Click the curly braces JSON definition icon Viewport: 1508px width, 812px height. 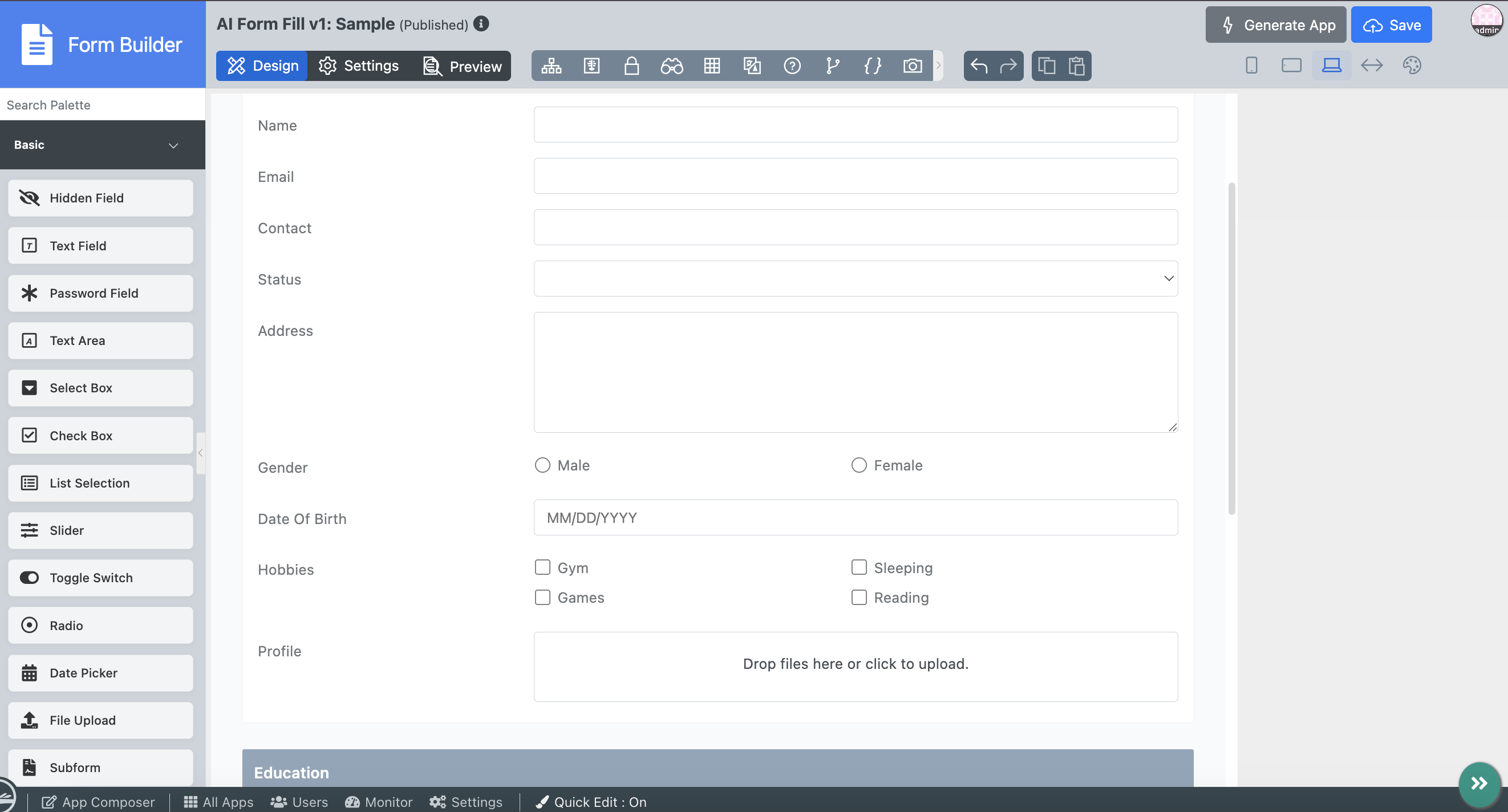tap(872, 66)
